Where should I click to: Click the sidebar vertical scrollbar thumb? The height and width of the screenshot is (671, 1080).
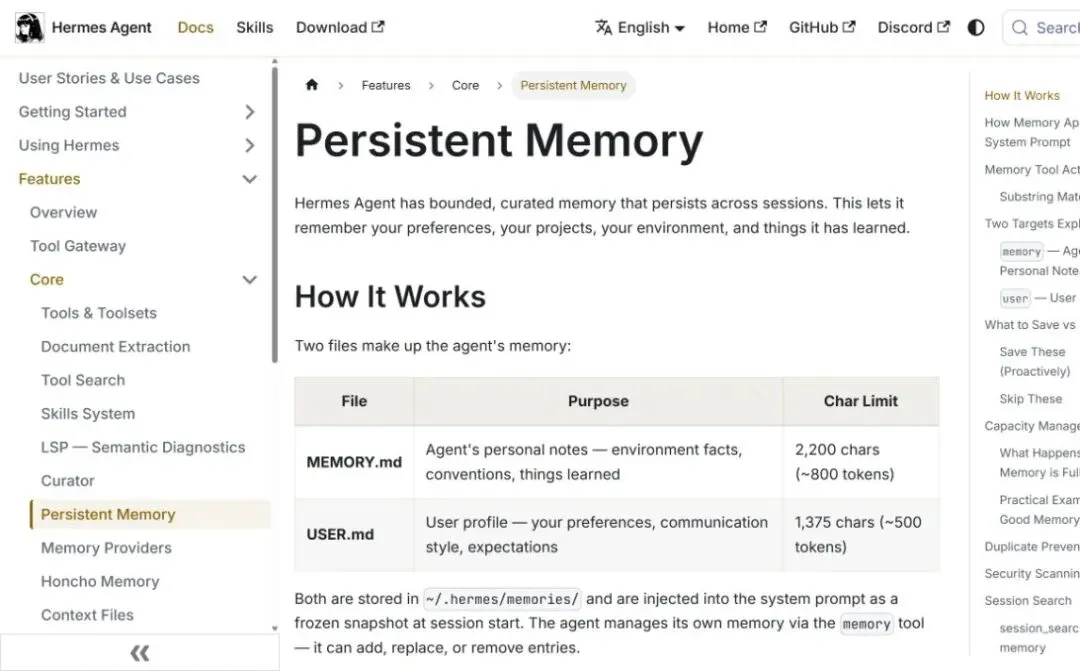click(275, 214)
